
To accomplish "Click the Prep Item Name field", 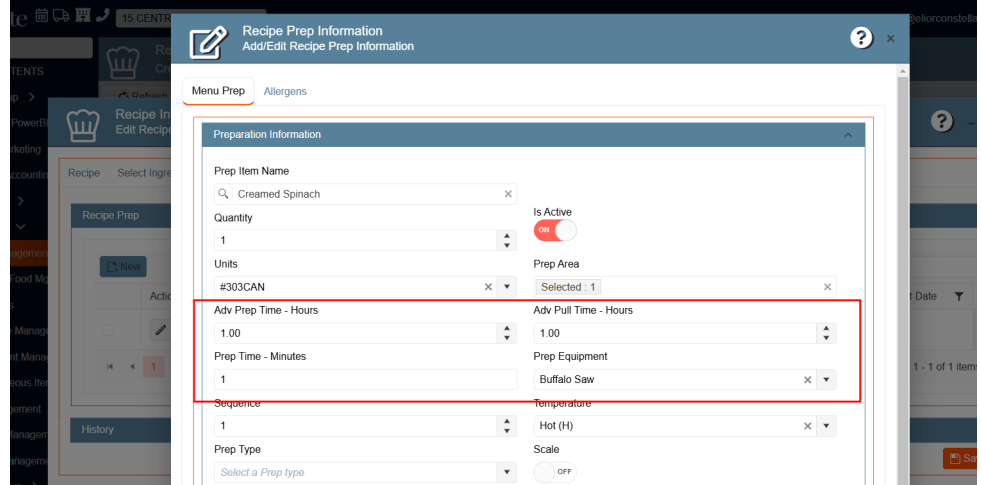I will (x=365, y=194).
